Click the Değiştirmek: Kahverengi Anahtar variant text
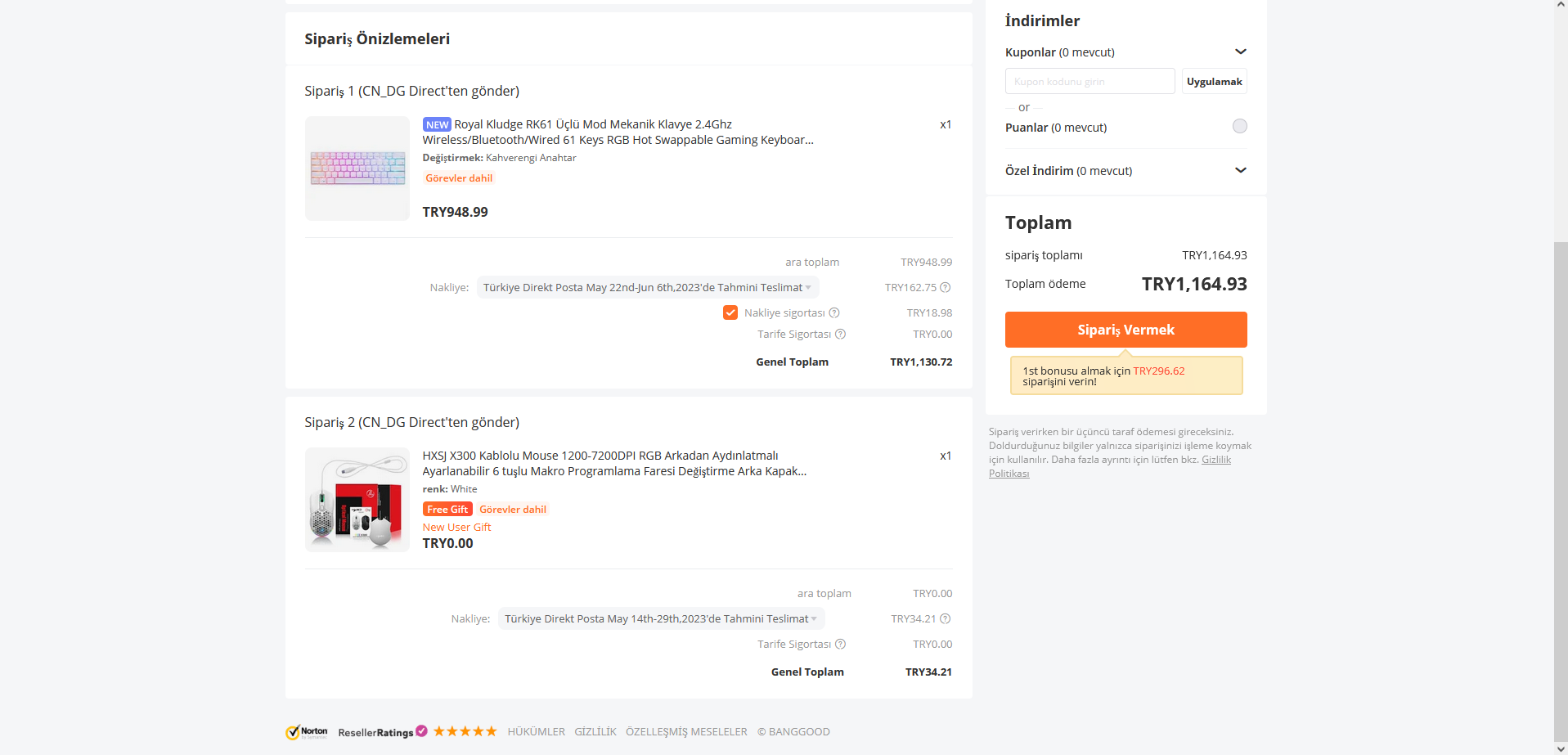 [x=499, y=158]
